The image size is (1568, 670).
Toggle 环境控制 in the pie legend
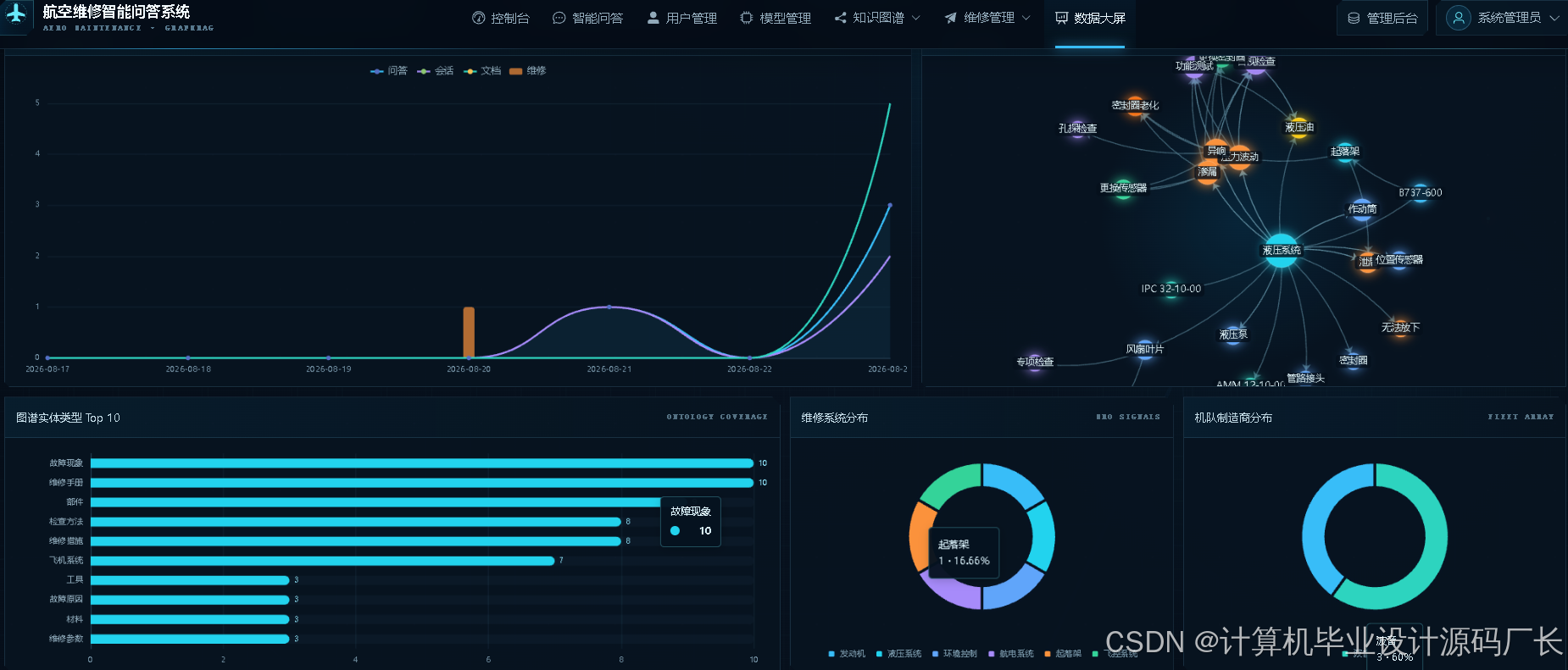coord(954,654)
